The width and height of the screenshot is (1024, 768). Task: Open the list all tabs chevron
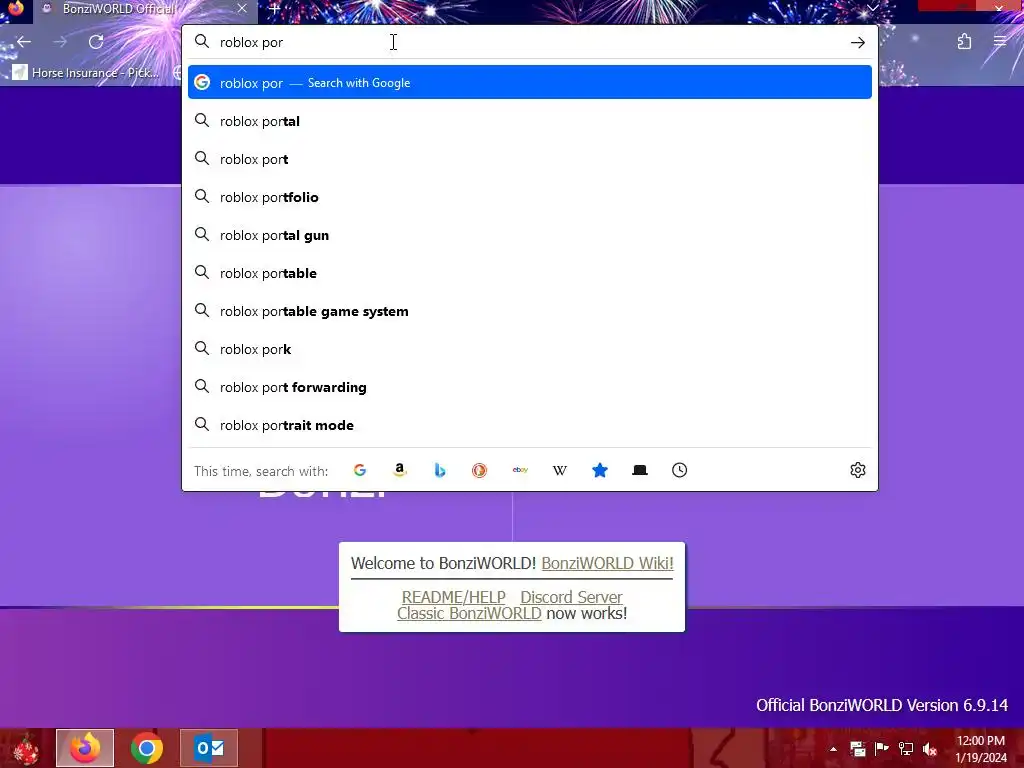pos(872,8)
